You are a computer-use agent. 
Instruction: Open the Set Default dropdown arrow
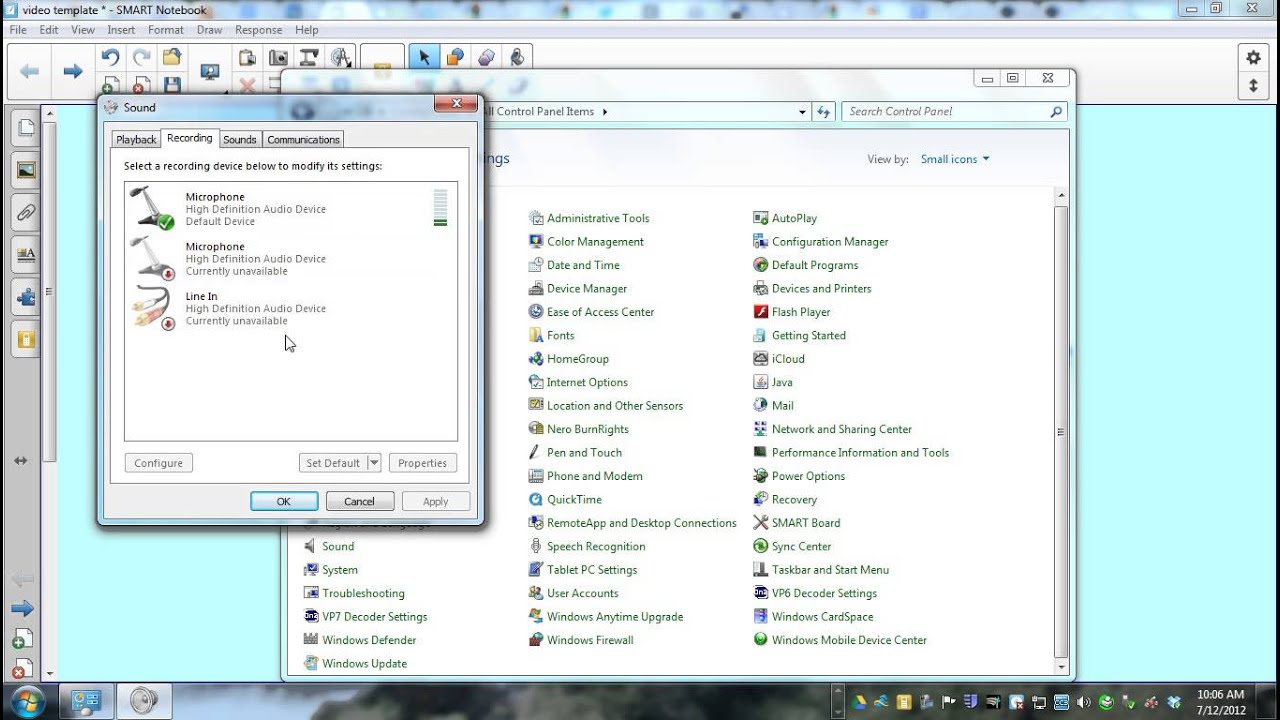click(373, 462)
